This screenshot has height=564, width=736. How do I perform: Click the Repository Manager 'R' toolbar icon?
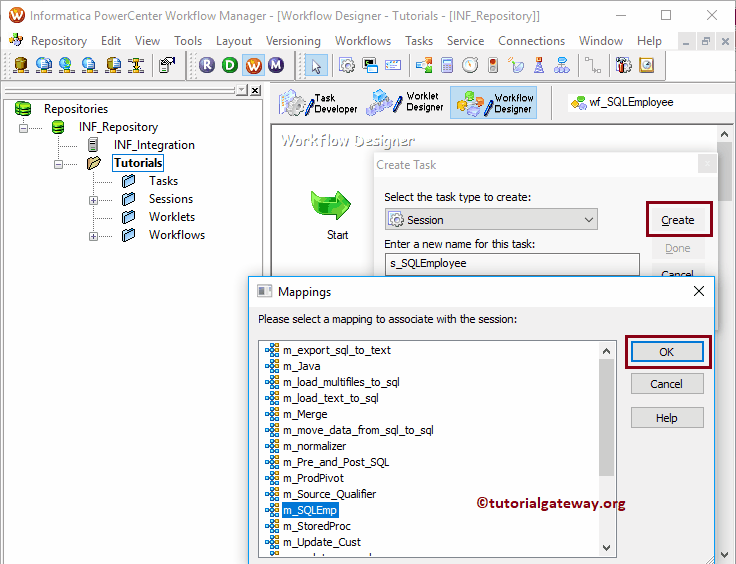click(207, 65)
